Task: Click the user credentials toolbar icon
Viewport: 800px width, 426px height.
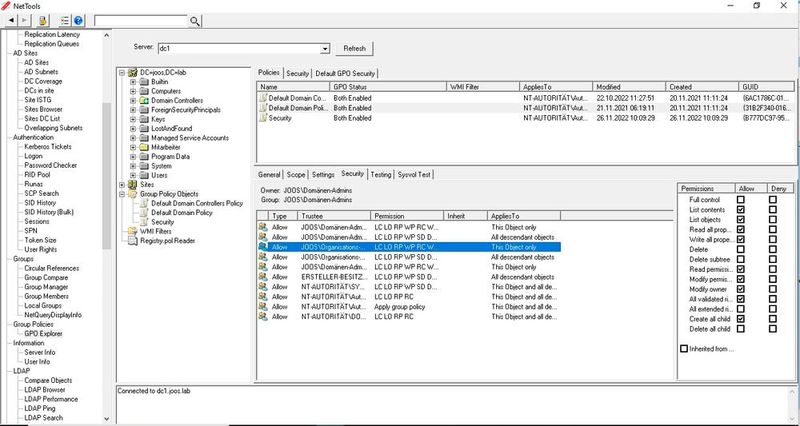Action: (x=43, y=20)
